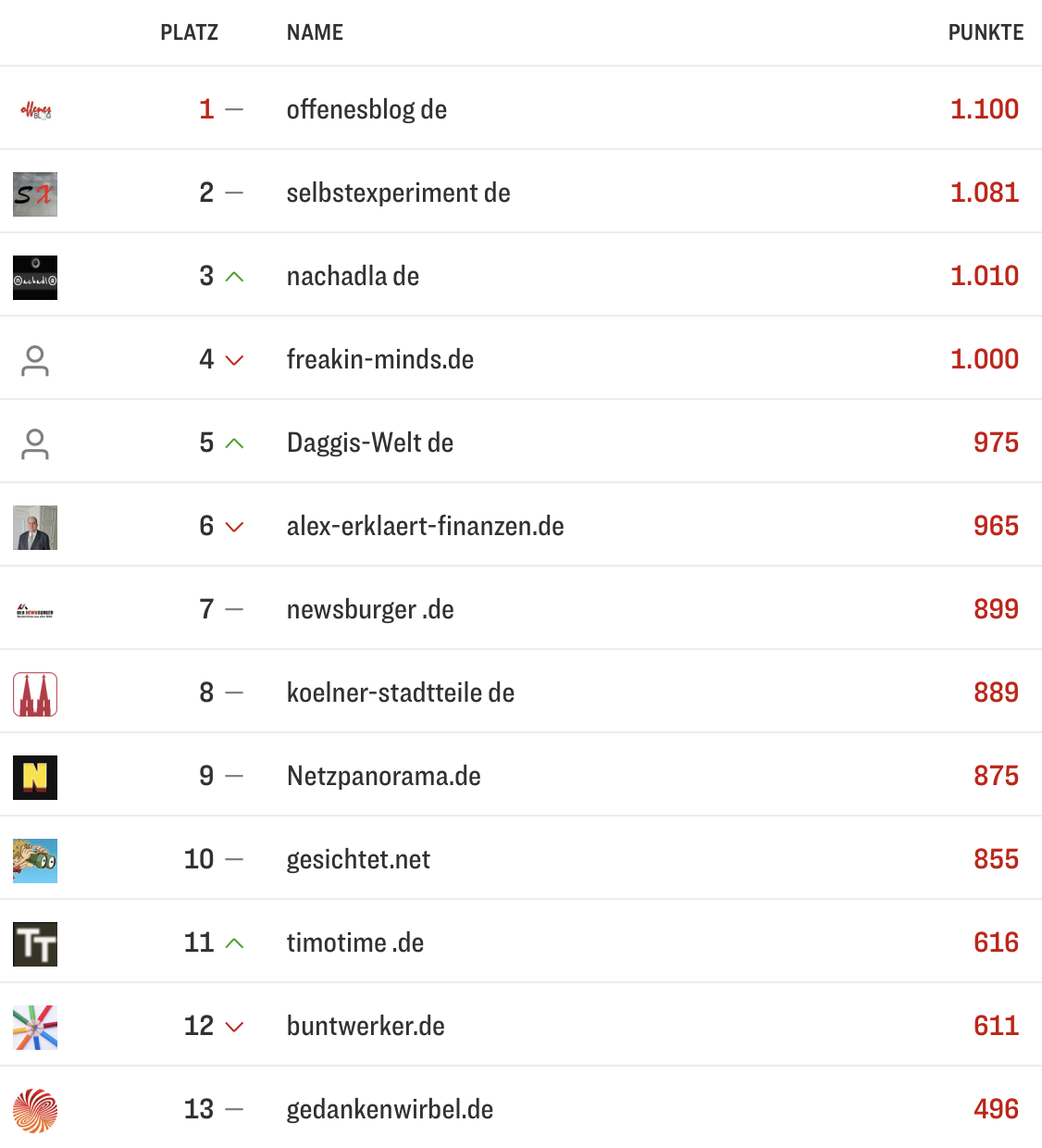Click the Netzpanorama yellow N icon
1042x1148 pixels.
click(x=35, y=778)
